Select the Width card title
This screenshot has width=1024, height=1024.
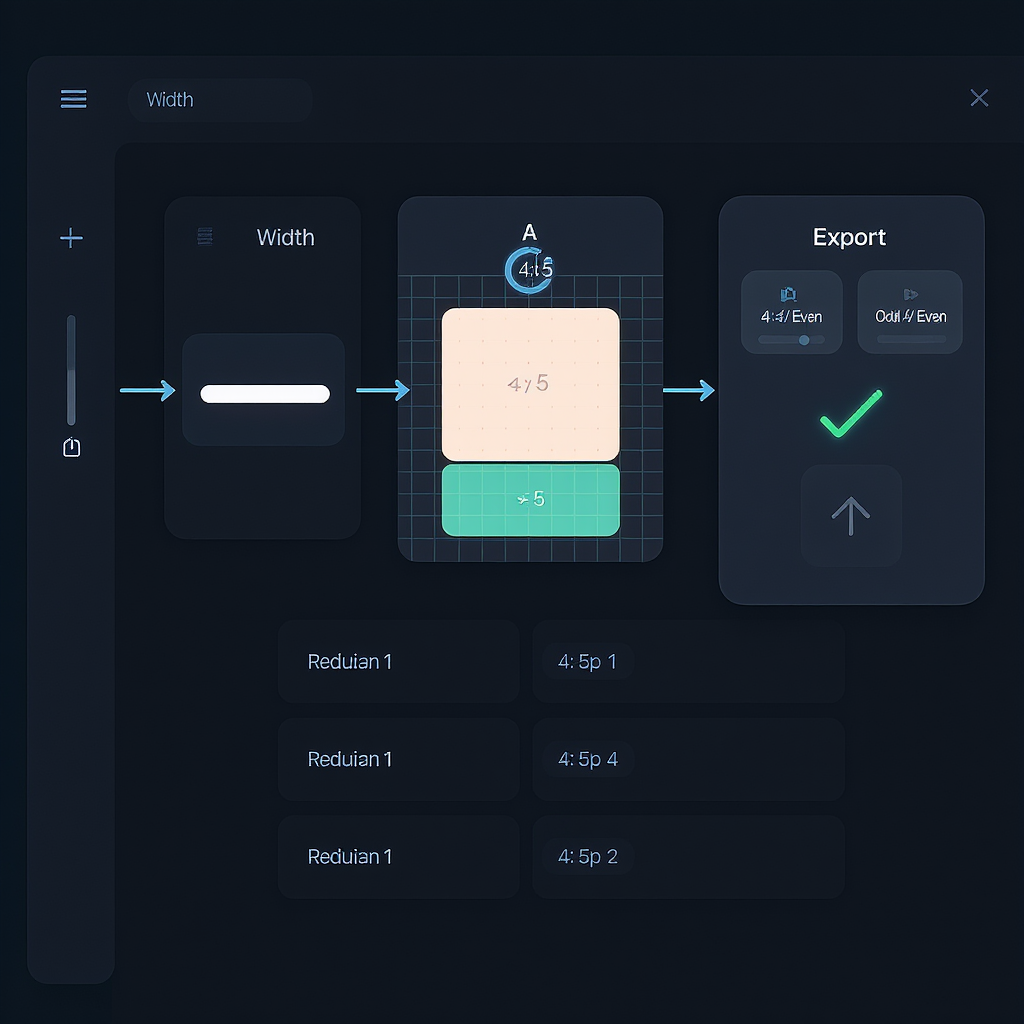pyautogui.click(x=285, y=237)
